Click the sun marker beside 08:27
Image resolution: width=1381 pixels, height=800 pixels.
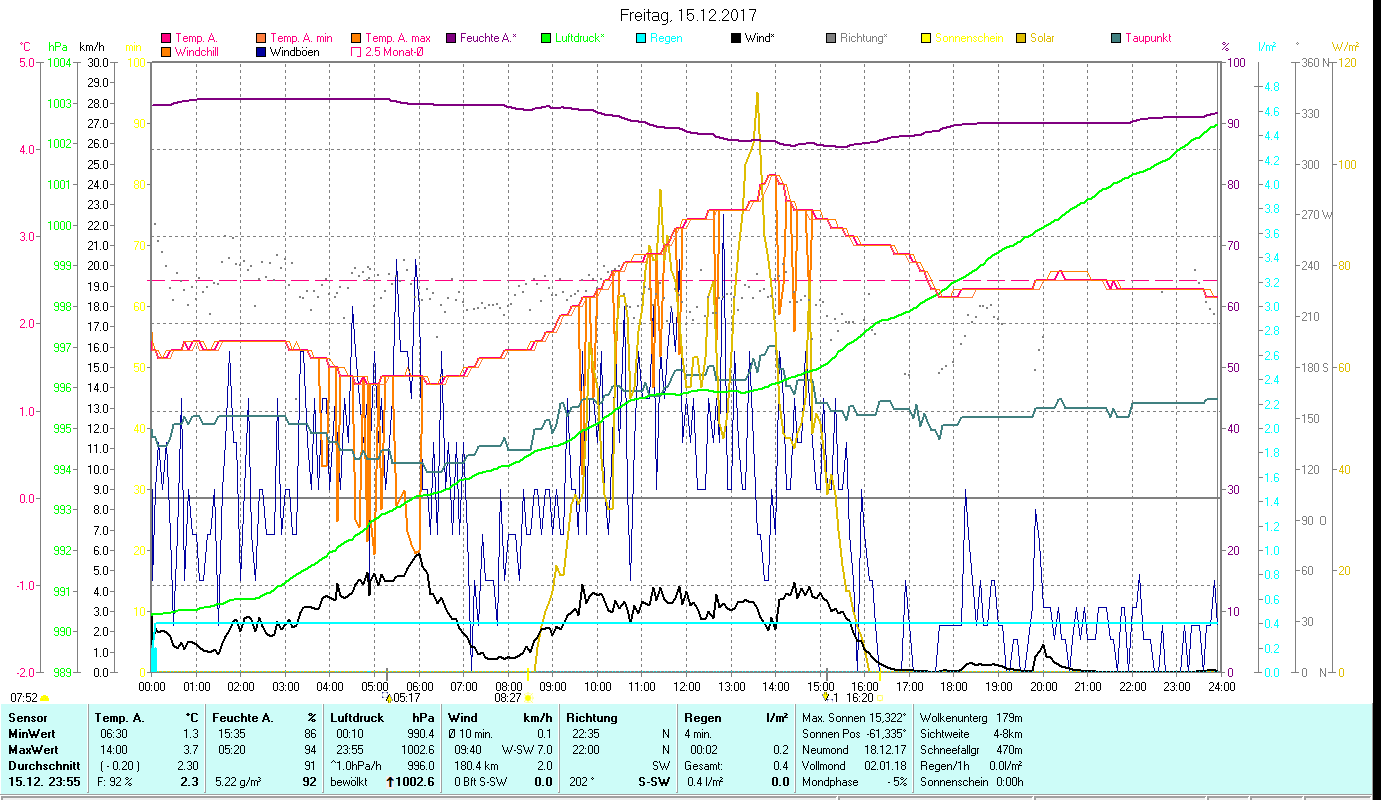tap(529, 698)
